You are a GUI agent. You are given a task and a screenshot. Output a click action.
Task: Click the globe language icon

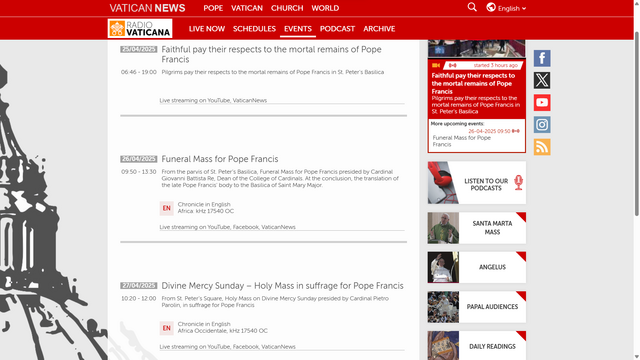click(491, 7)
